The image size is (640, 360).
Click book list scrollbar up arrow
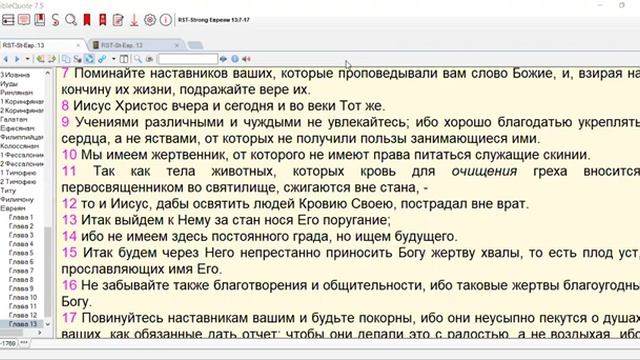pos(48,73)
